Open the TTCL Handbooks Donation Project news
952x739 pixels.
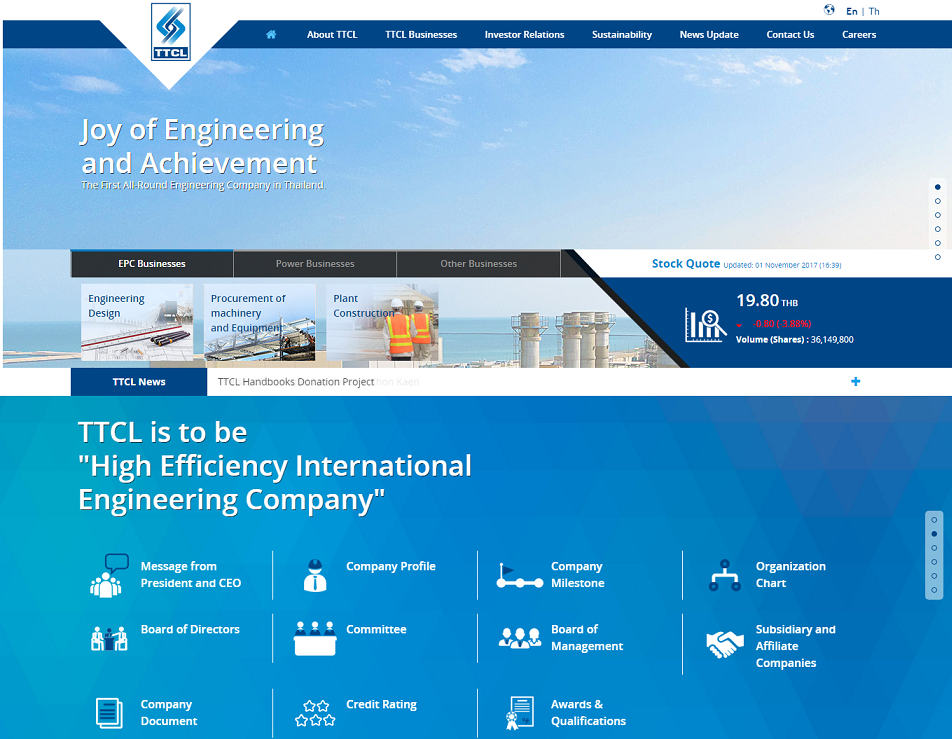point(296,382)
